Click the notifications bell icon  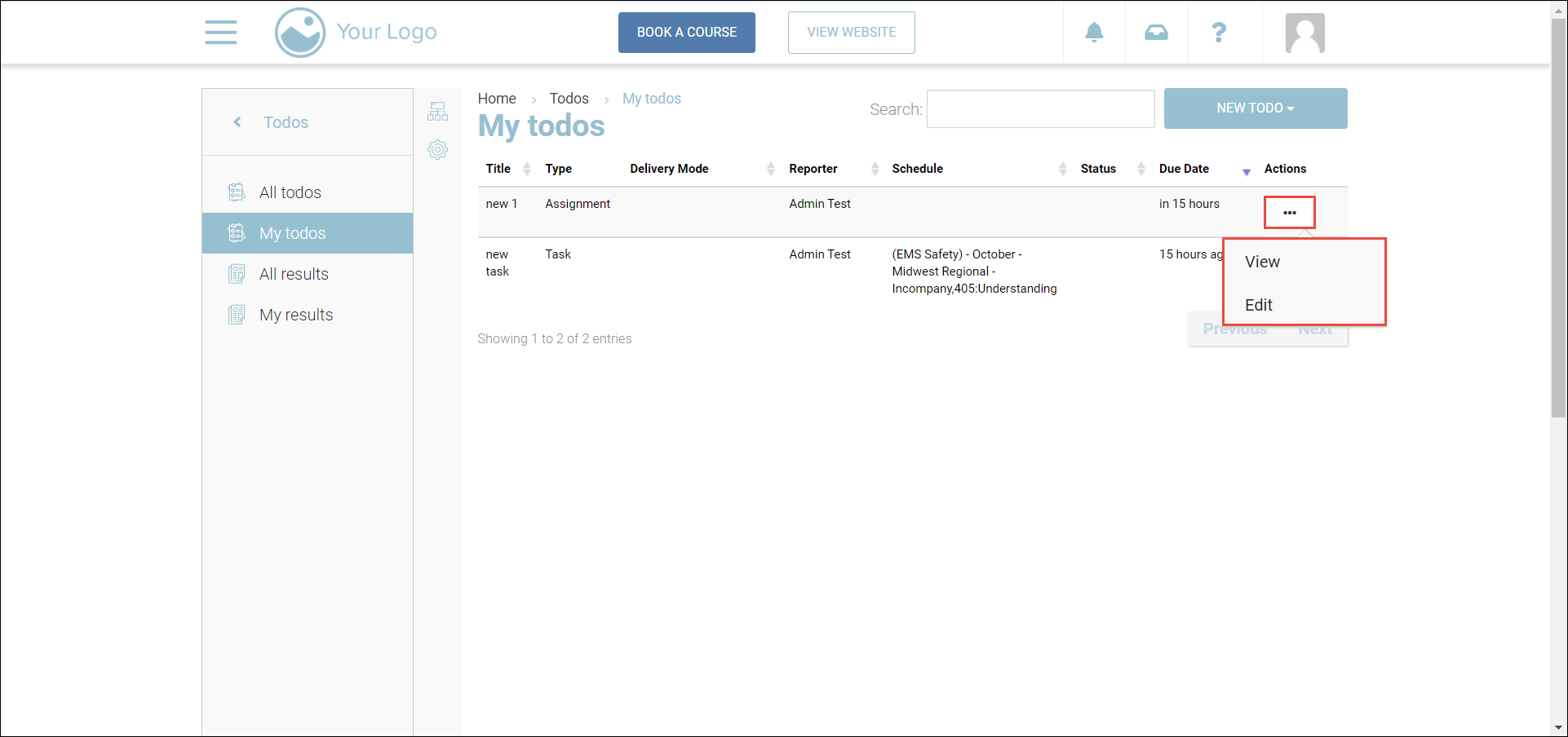(x=1094, y=33)
